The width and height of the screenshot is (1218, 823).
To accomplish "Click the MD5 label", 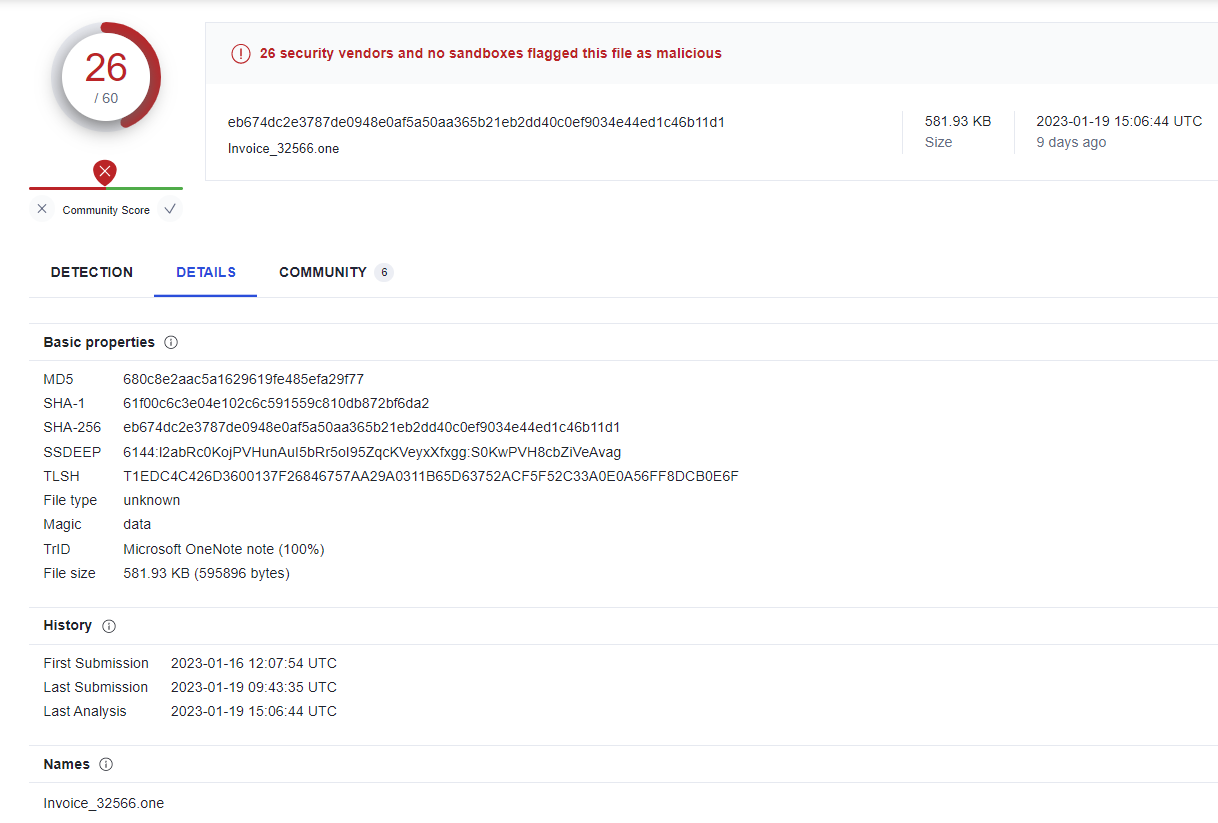I will pyautogui.click(x=58, y=379).
